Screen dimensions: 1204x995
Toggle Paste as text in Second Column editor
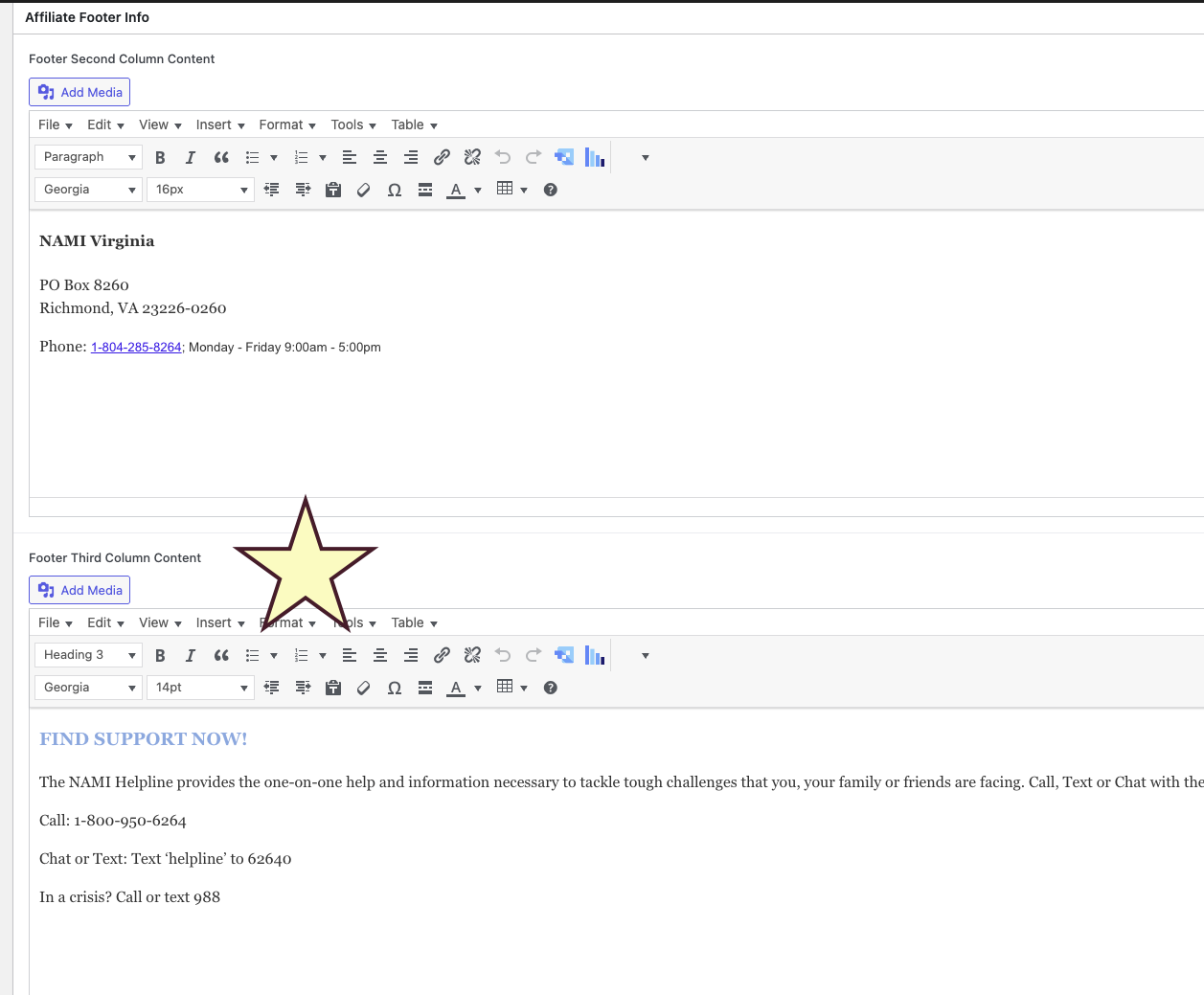point(333,190)
